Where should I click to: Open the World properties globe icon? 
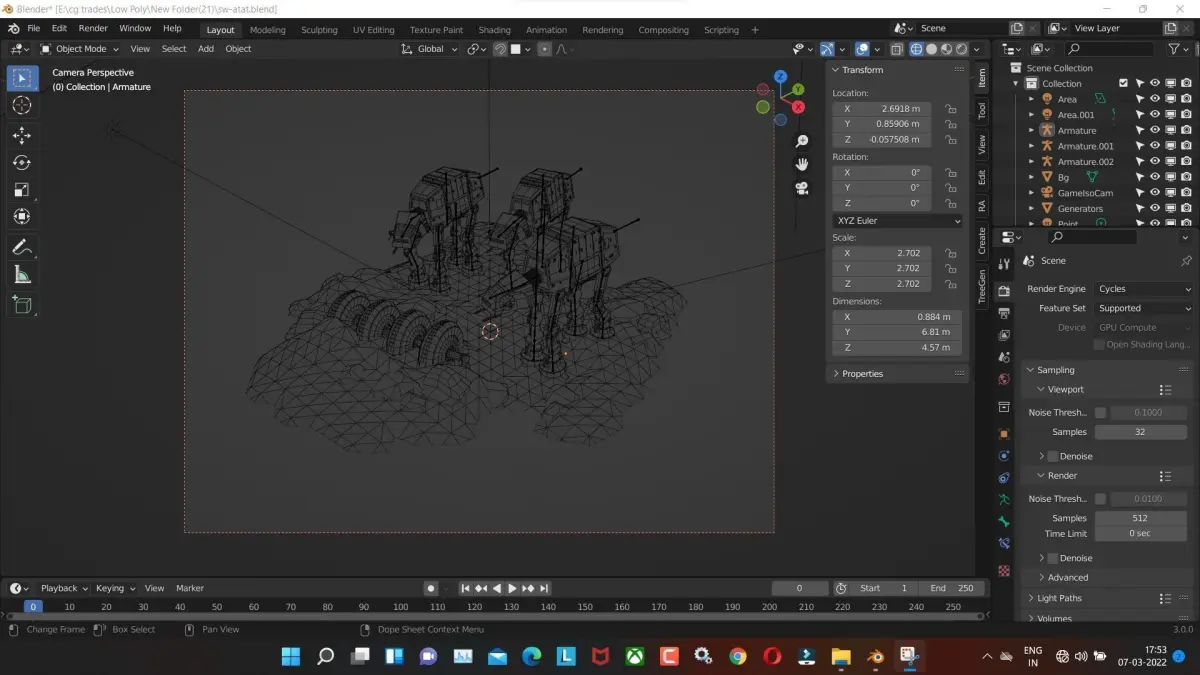1004,380
